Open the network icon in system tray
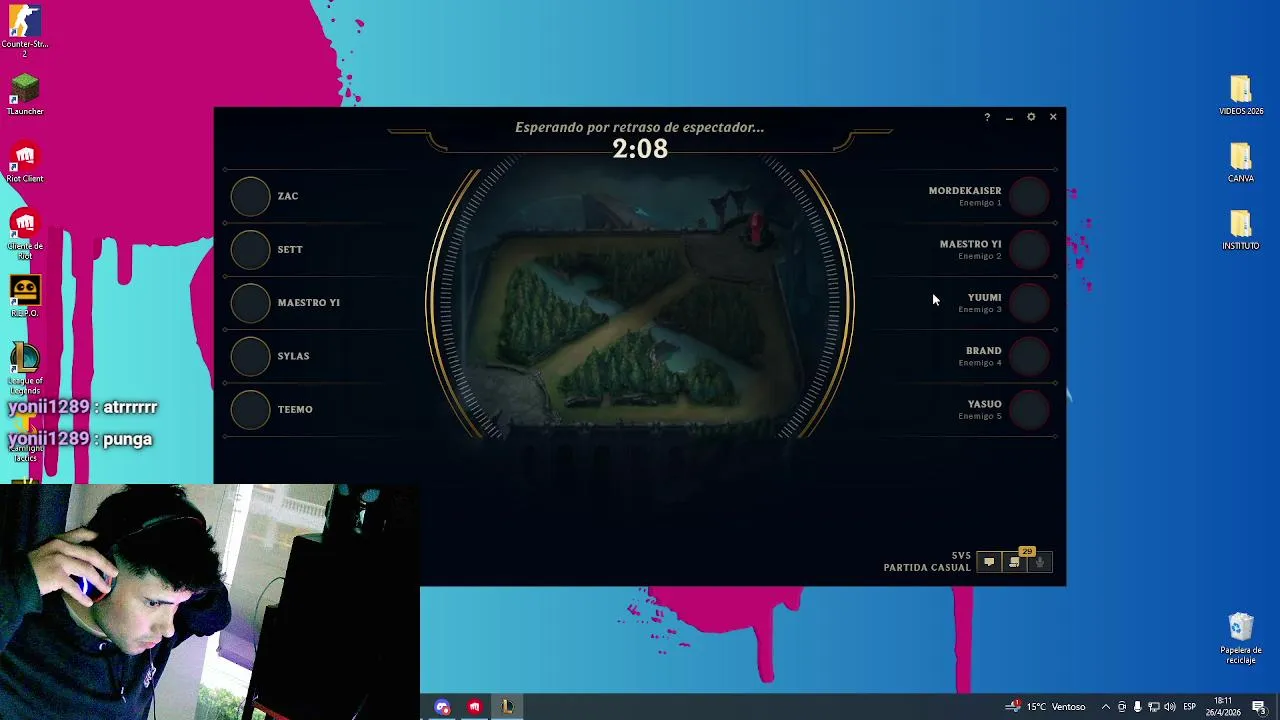Viewport: 1280px width, 720px height. [1154, 707]
